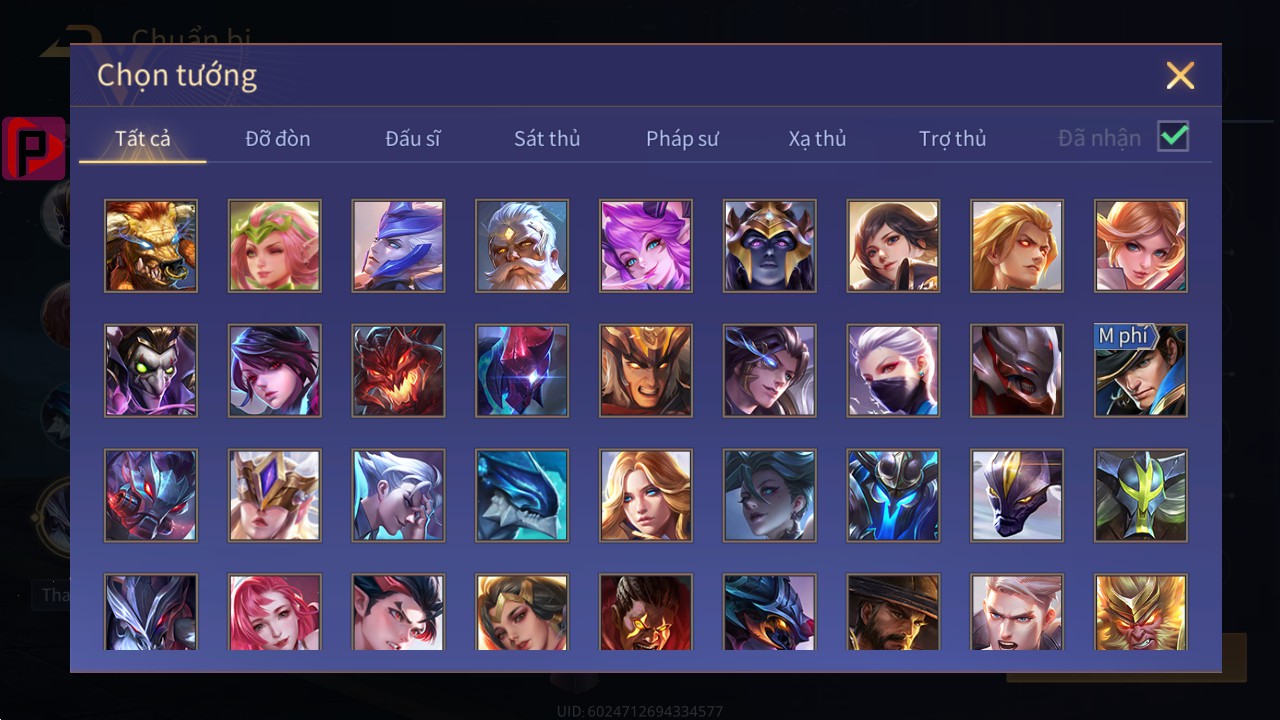Open the 'Đấu sĩ' tab

tap(413, 139)
